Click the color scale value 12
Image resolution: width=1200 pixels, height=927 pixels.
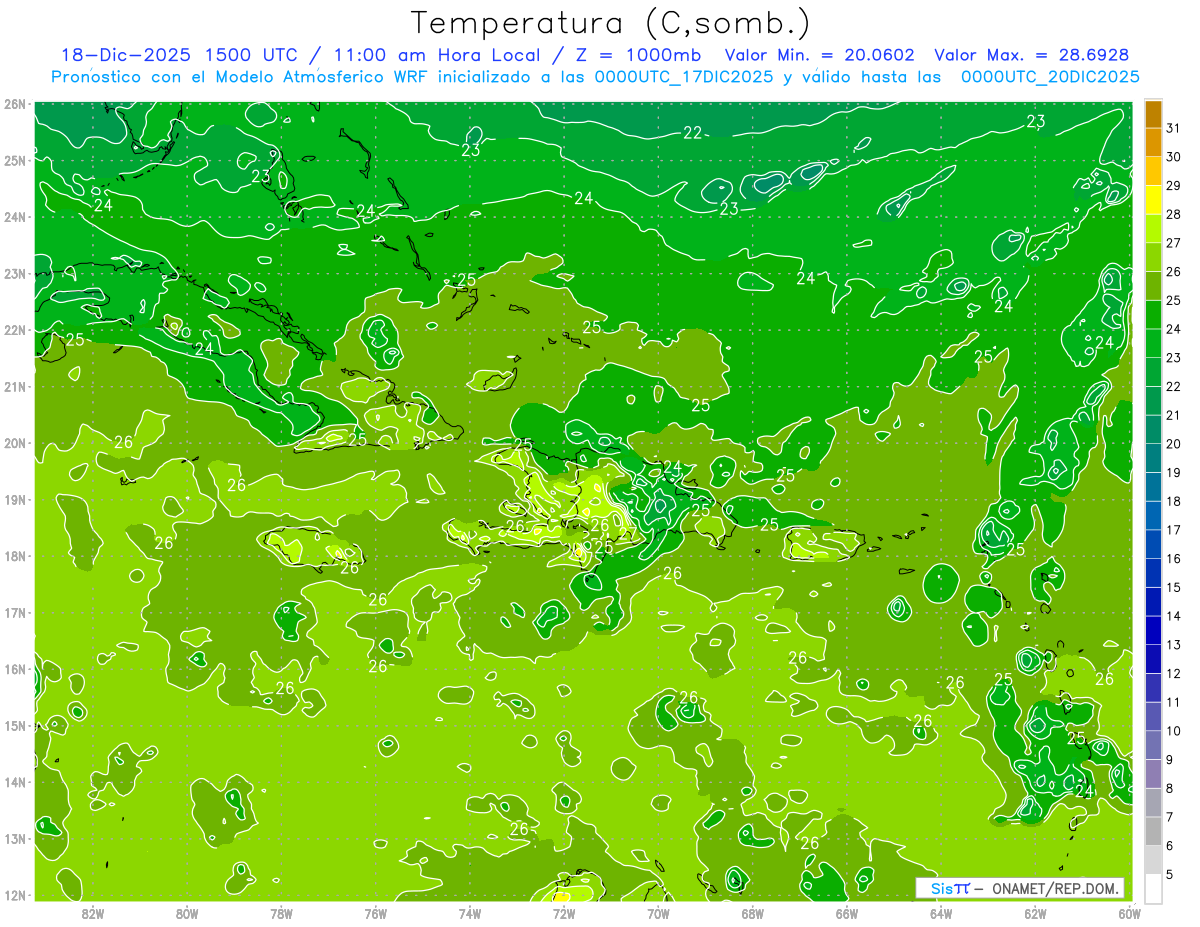(1174, 673)
